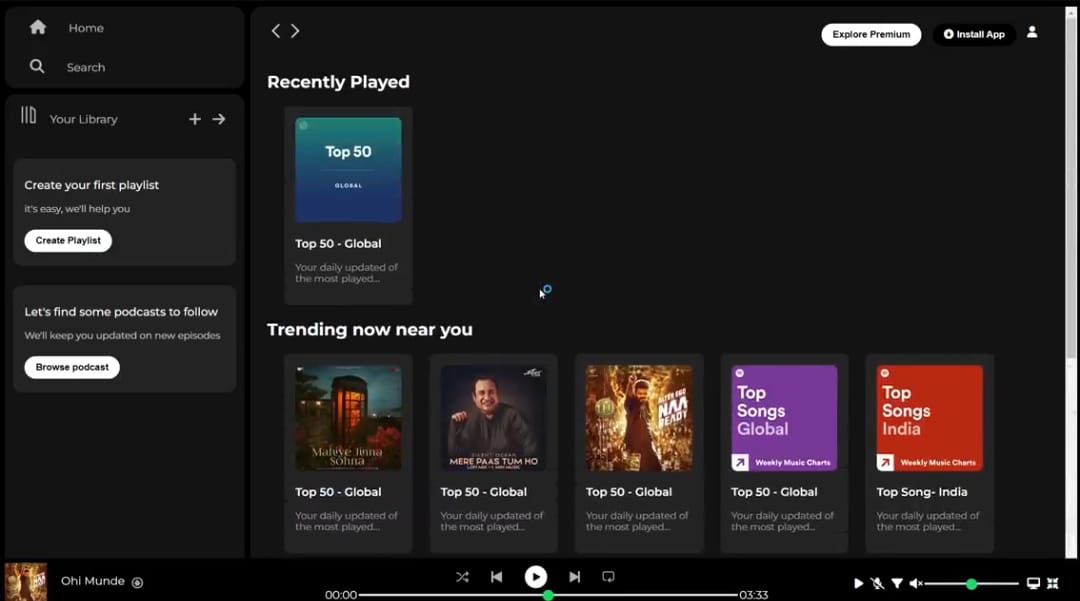Viewport: 1080px width, 601px height.
Task: Click the icon beside Ohi Munde title
Action: pyautogui.click(x=137, y=582)
